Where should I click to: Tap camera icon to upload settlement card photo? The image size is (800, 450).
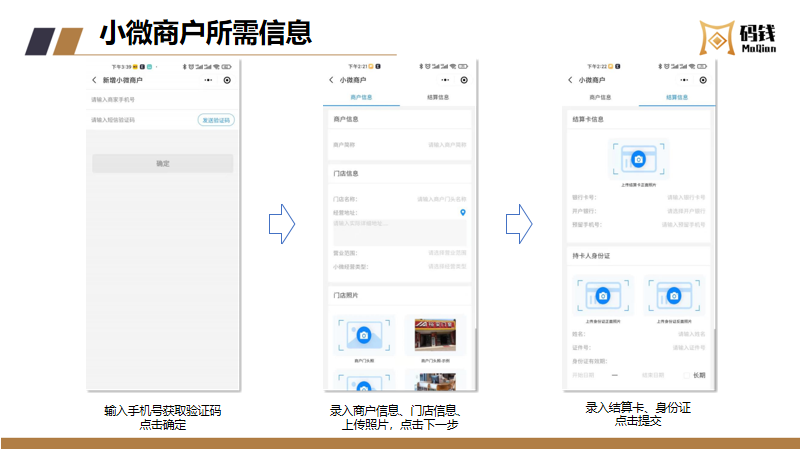click(x=638, y=159)
